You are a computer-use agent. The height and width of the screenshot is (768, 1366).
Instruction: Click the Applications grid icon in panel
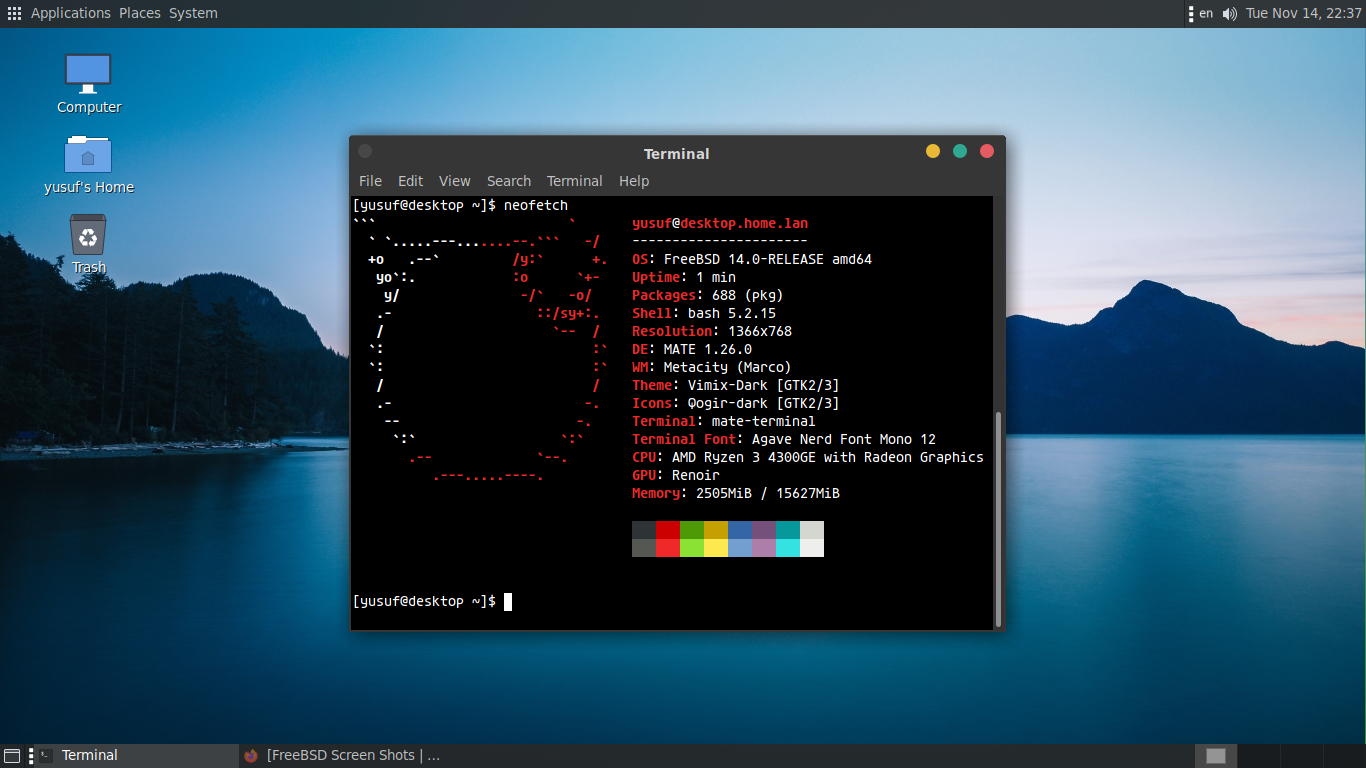(14, 13)
